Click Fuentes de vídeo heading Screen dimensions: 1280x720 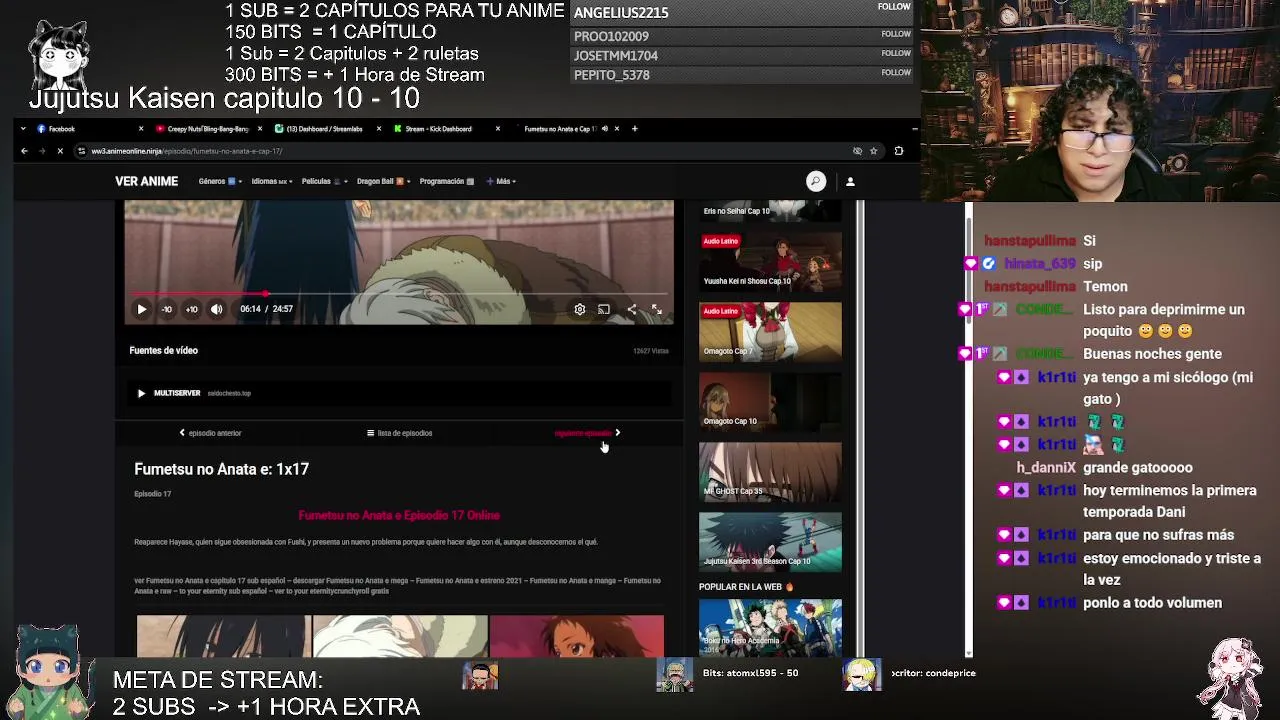pyautogui.click(x=163, y=351)
